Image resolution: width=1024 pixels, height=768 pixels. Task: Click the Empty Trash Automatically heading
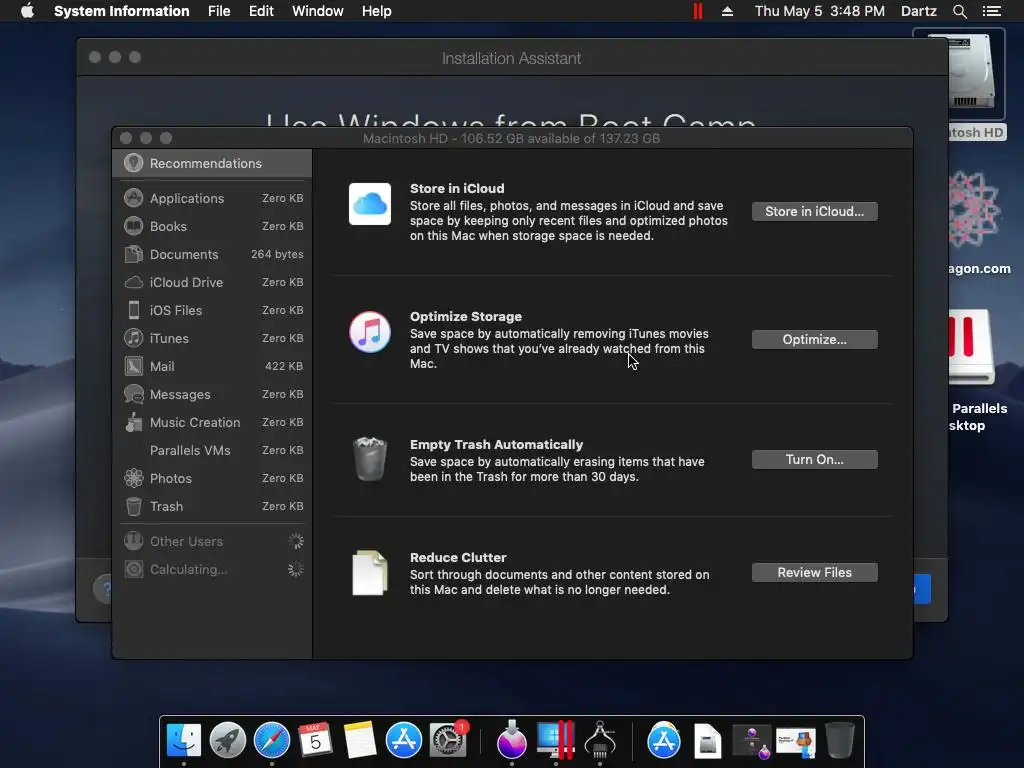[496, 444]
